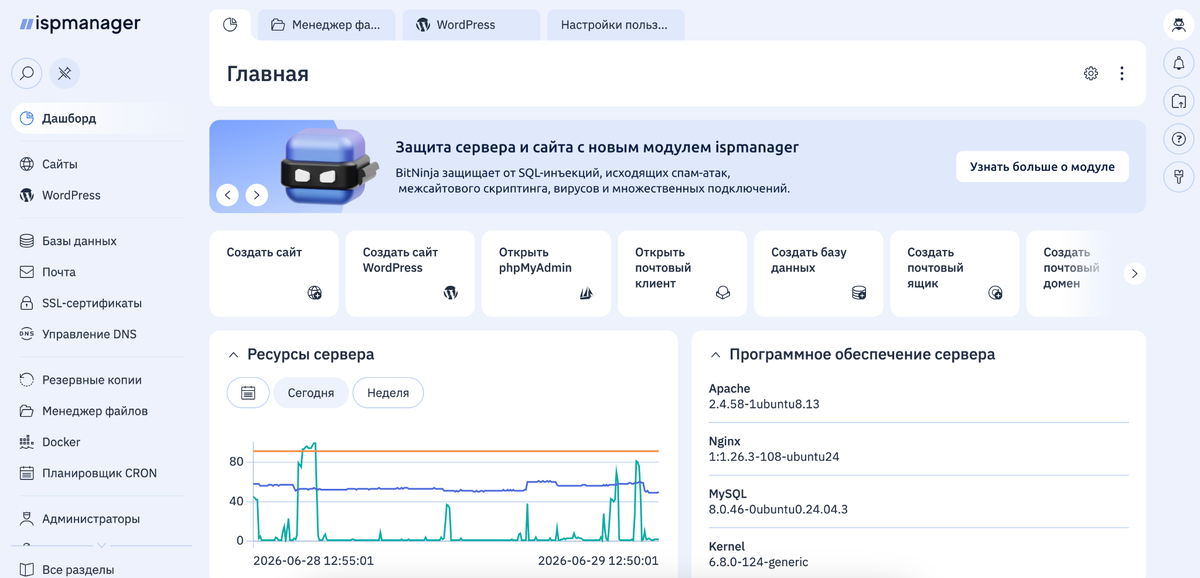This screenshot has height=578, width=1200.
Task: Open the three-dot menu beside Главная
Action: pos(1122,73)
